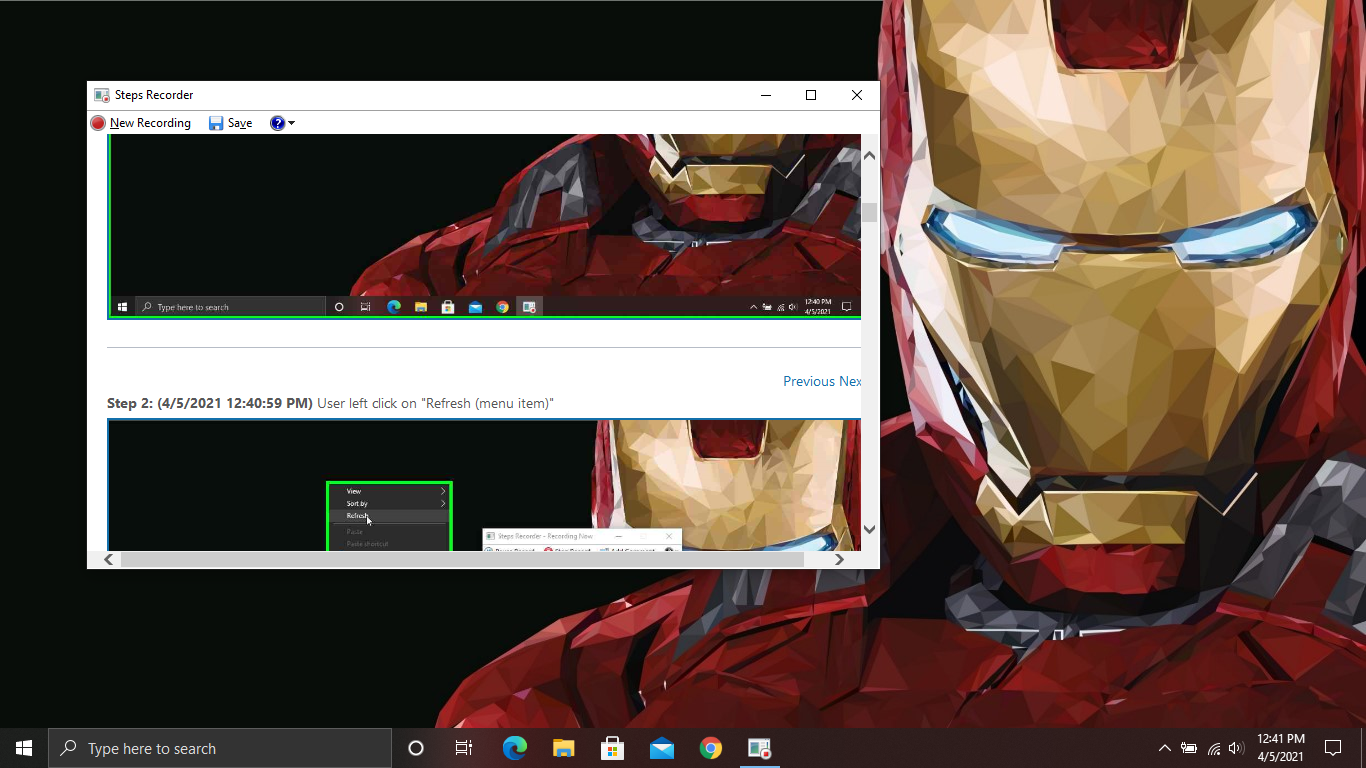Open Microsoft Store from the taskbar
The height and width of the screenshot is (768, 1366).
[612, 748]
